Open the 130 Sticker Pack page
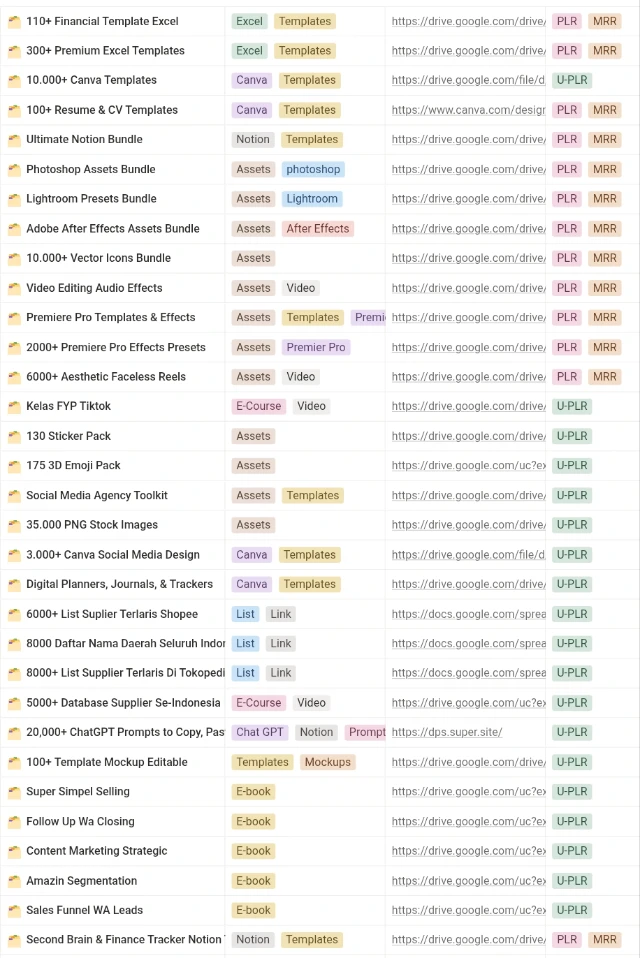The width and height of the screenshot is (640, 958). coord(68,436)
